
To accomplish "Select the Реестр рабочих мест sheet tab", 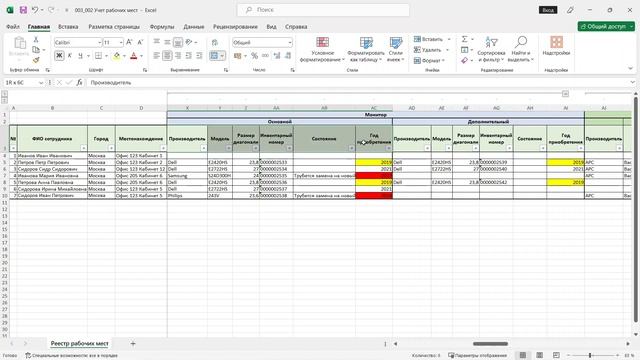I will click(79, 344).
